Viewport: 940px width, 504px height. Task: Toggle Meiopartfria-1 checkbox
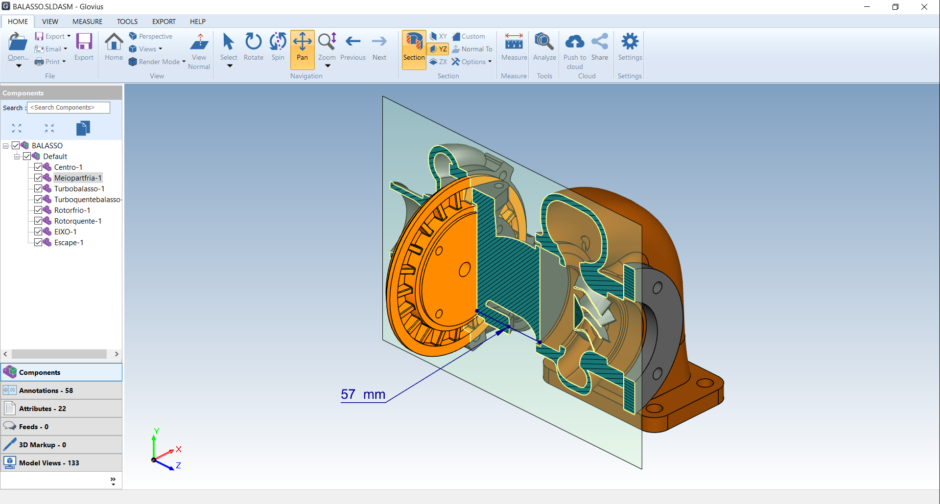click(38, 178)
